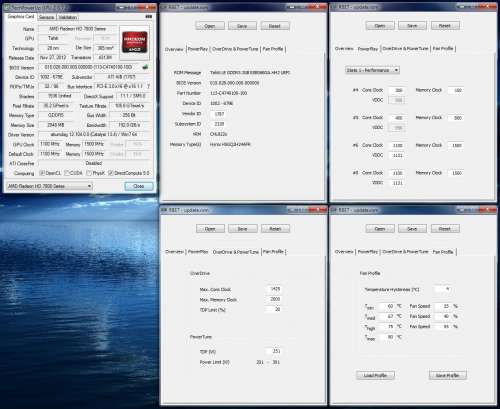Click Save button in the OverDrive window
Screen dimensions: 500x409
point(243,229)
